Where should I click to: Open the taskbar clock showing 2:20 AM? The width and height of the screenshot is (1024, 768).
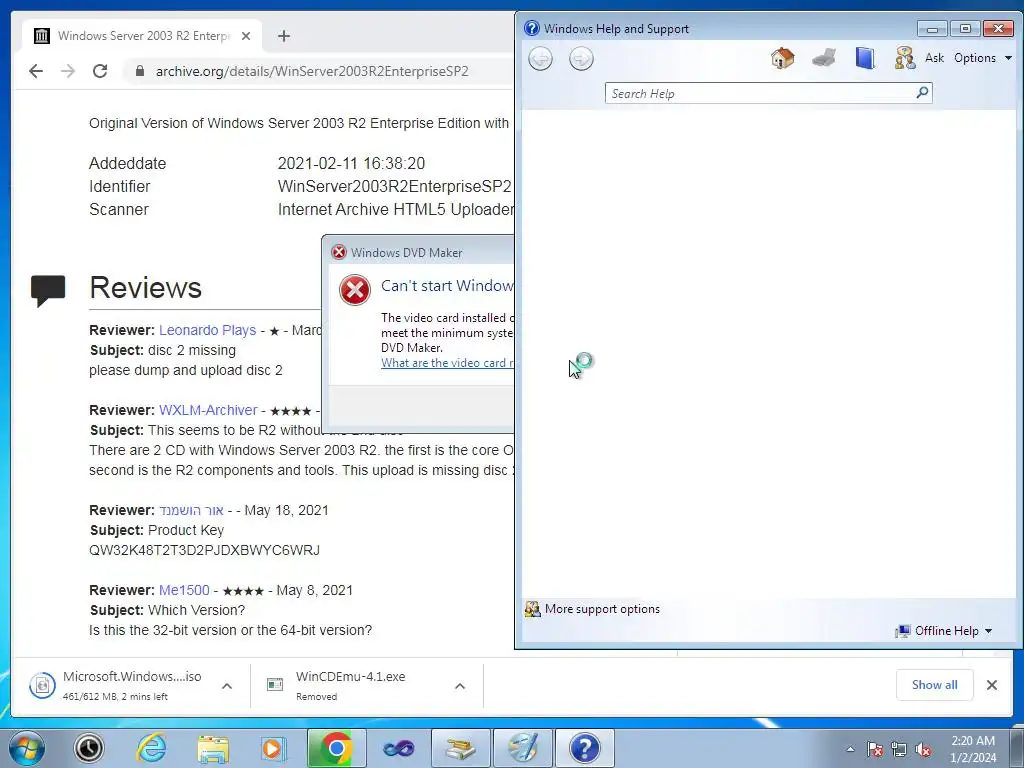[x=973, y=749]
